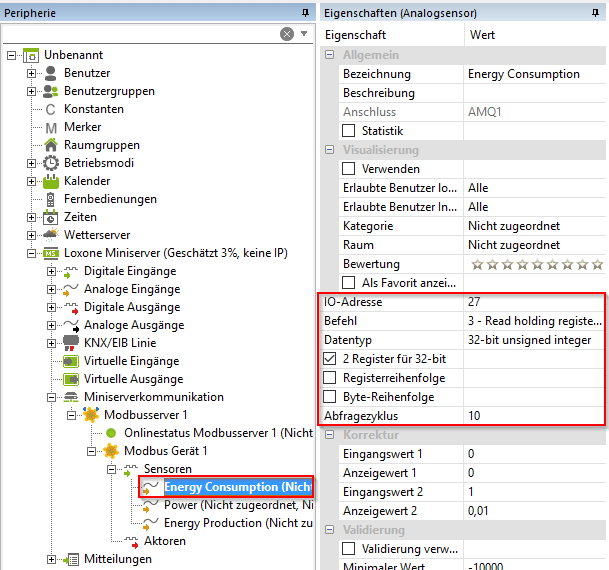Click the green Onlinestatus dot icon
Viewport: 609px width, 570px height.
(111, 433)
